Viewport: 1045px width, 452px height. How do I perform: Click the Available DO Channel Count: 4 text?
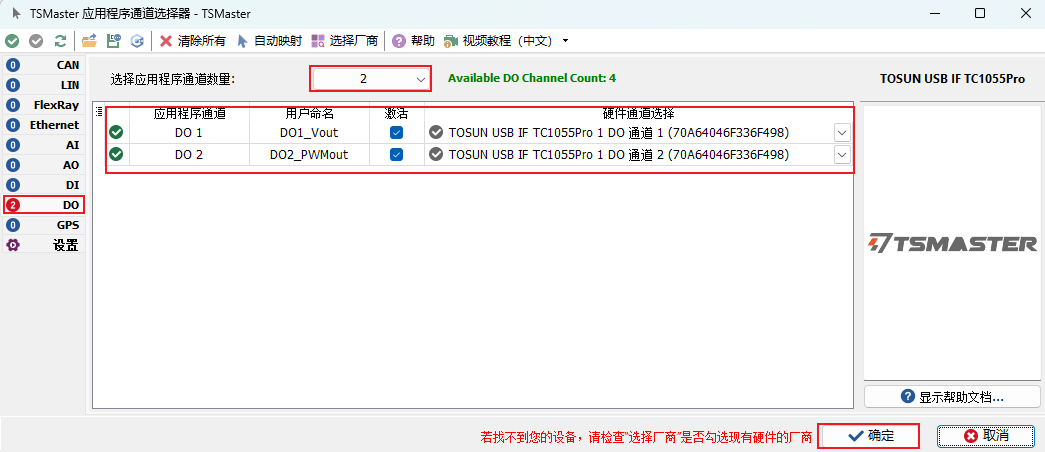(532, 78)
